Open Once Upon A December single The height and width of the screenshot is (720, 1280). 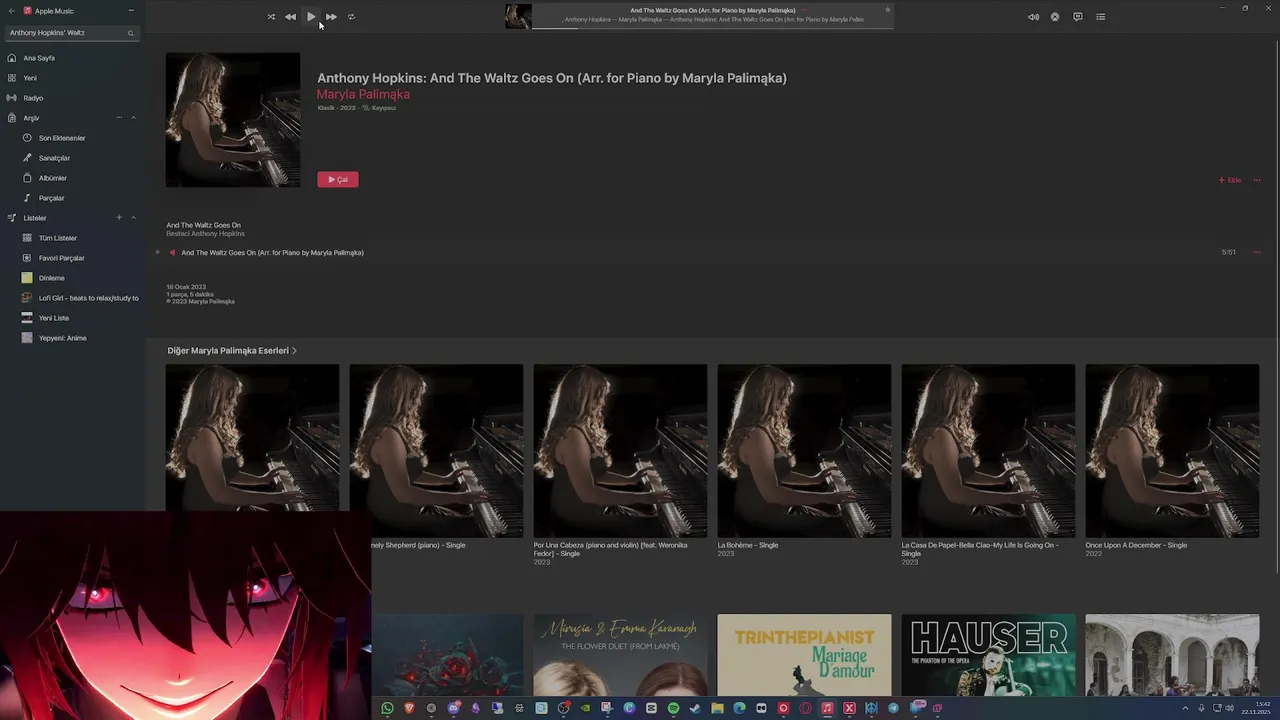pyautogui.click(x=1172, y=451)
